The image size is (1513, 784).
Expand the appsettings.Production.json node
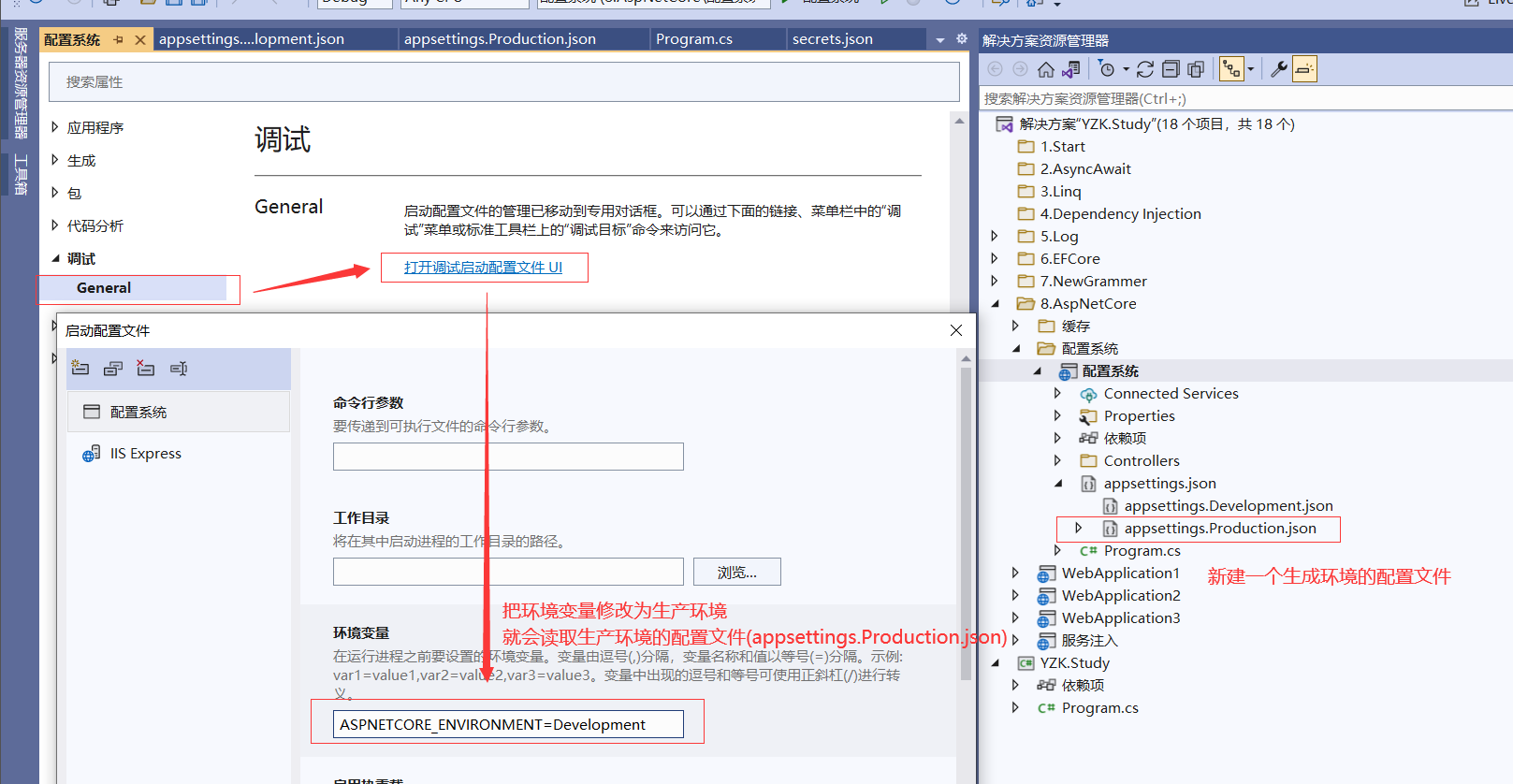tap(1078, 529)
